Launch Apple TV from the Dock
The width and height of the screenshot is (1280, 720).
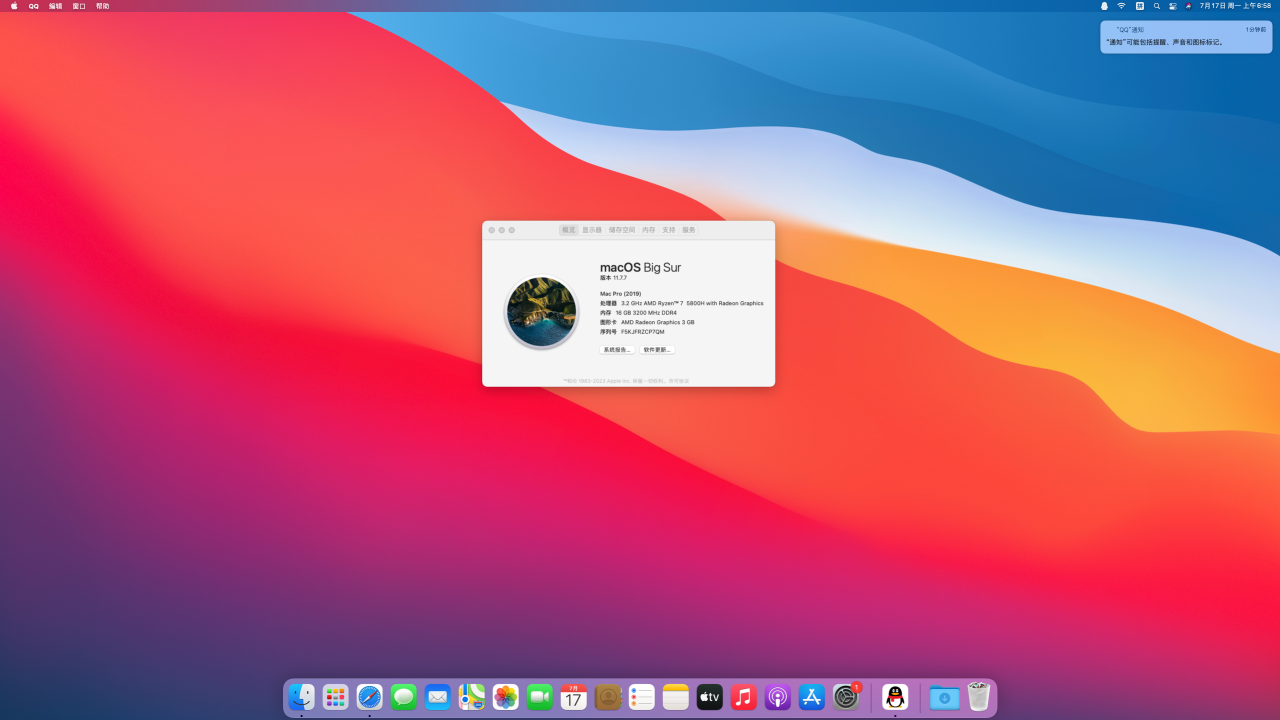click(x=710, y=697)
